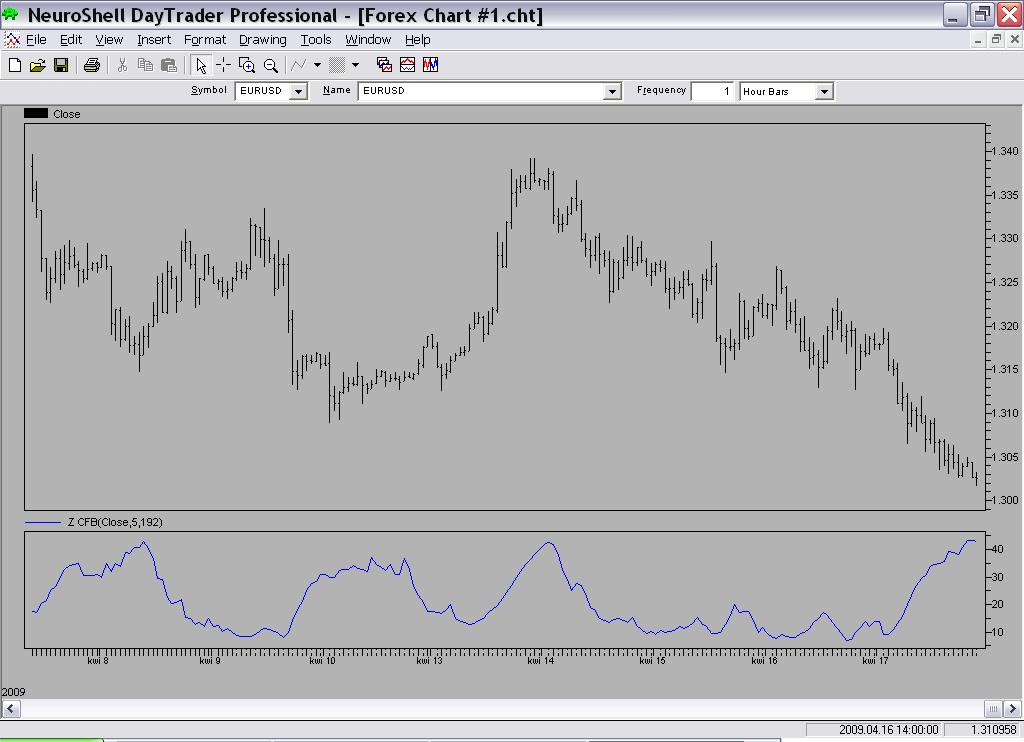The width and height of the screenshot is (1024, 742).
Task: Click the line chart style icon
Action: (299, 65)
